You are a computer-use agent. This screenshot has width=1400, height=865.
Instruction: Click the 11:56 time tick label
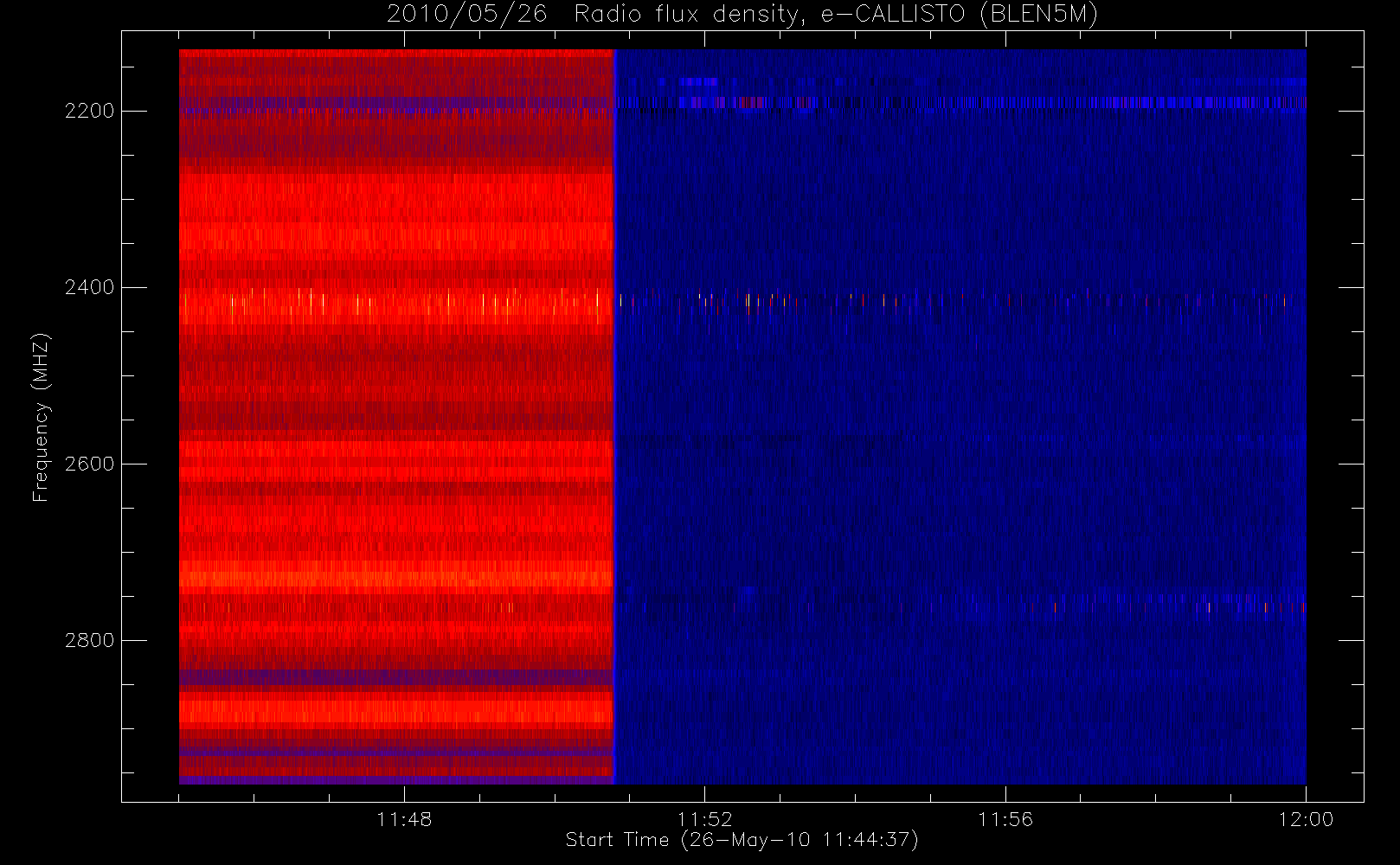(x=1005, y=819)
